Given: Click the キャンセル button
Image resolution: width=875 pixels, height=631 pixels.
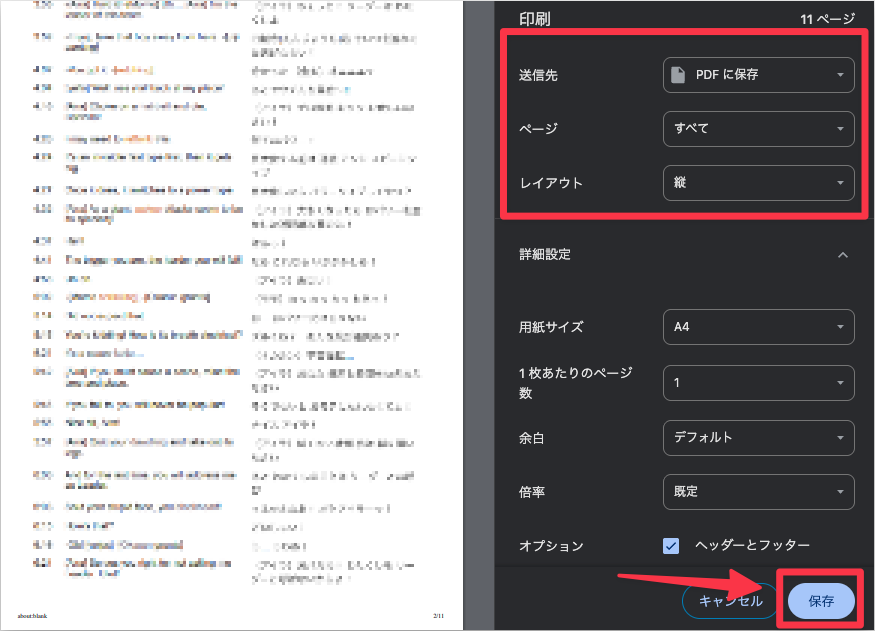Looking at the screenshot, I should pos(729,601).
